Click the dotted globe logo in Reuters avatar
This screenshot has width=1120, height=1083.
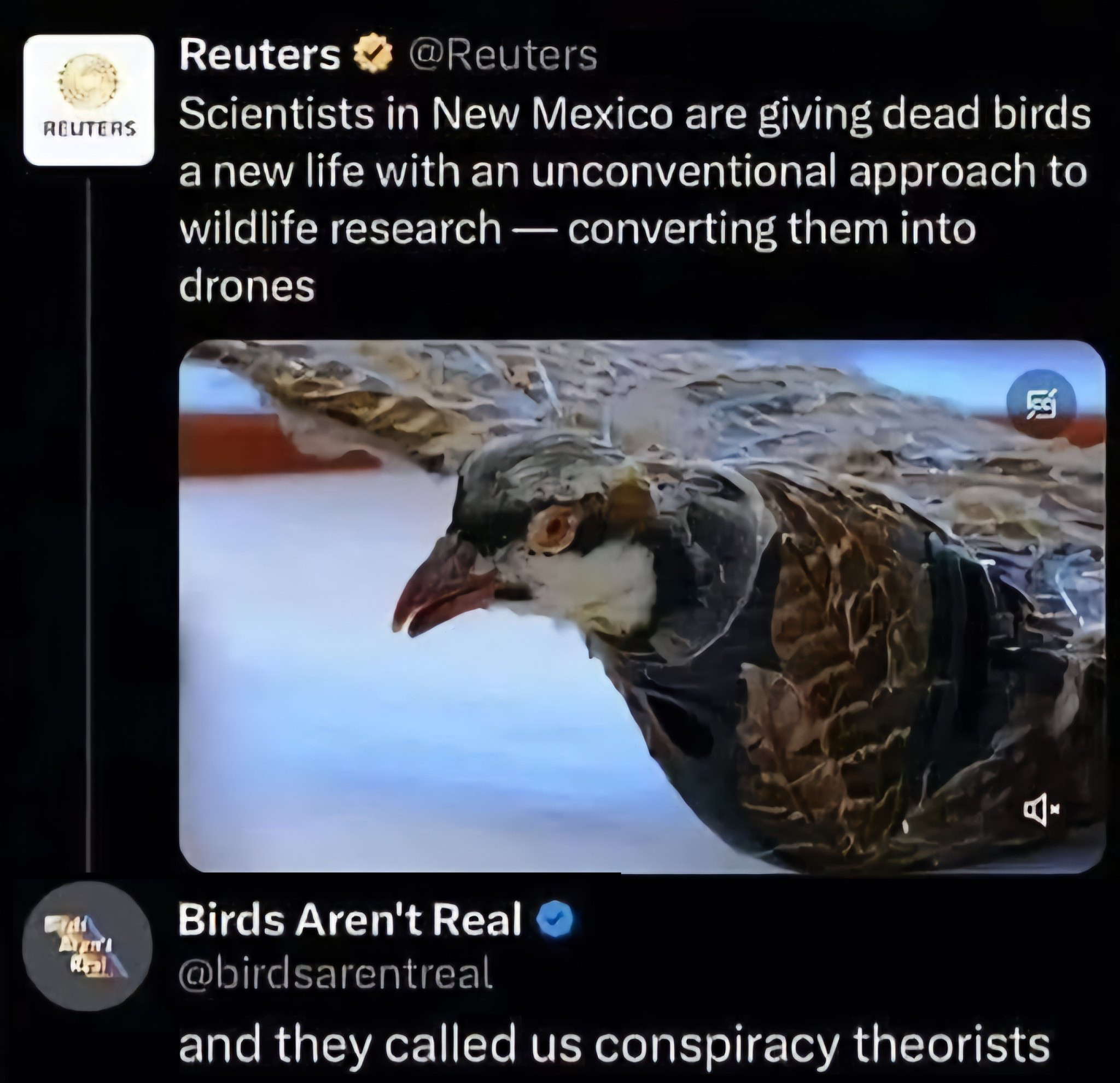(89, 81)
